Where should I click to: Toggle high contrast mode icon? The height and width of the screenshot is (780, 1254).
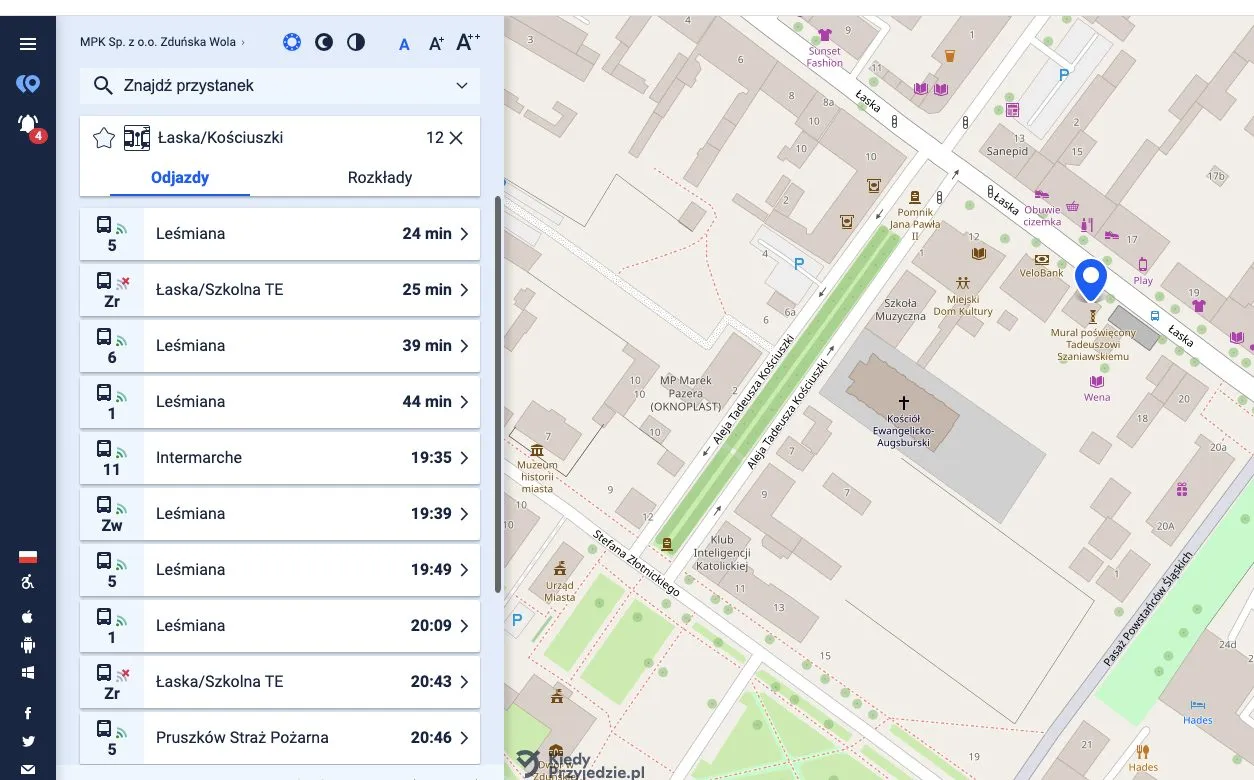click(356, 42)
